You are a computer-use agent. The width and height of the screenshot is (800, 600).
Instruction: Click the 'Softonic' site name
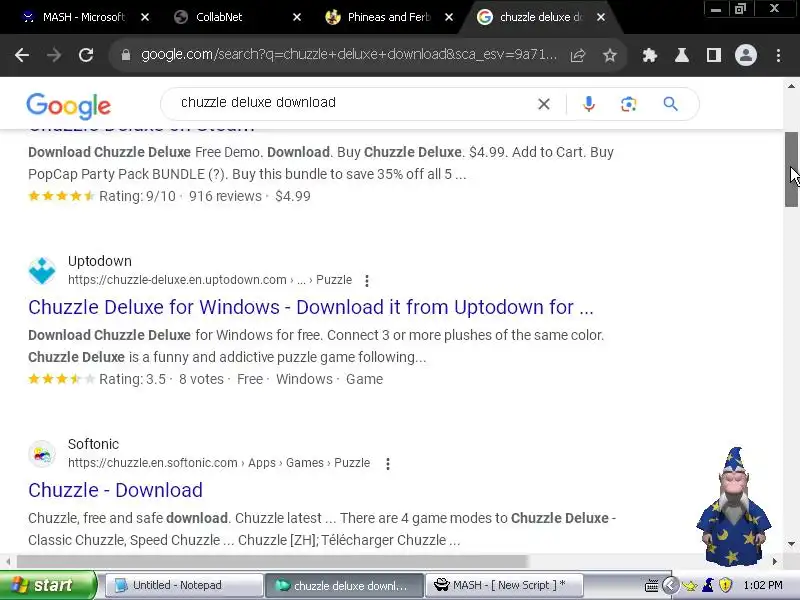point(93,444)
